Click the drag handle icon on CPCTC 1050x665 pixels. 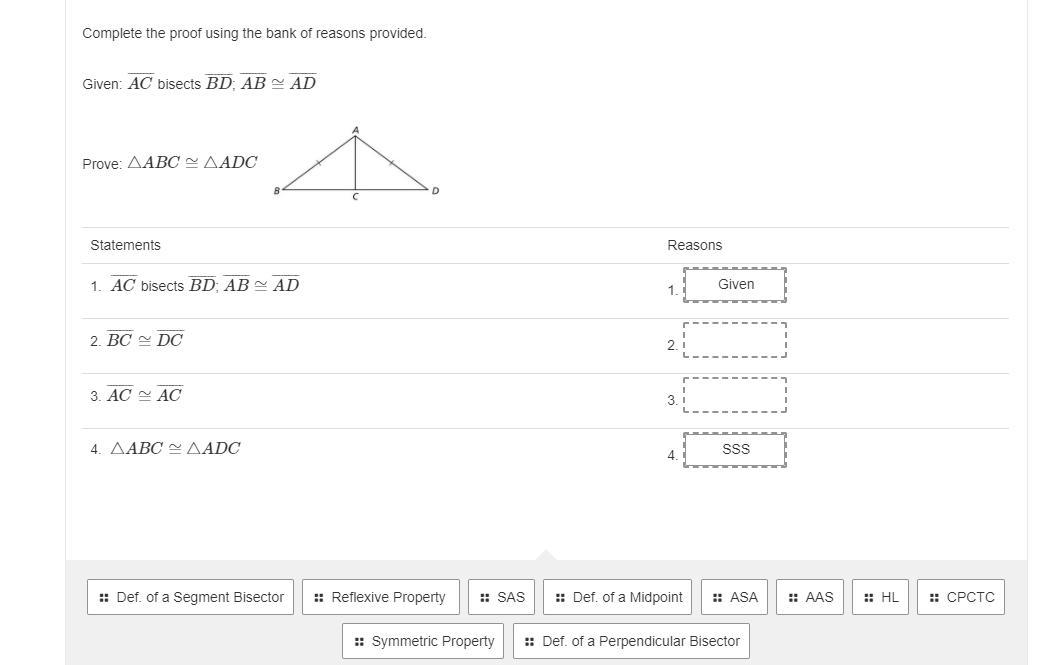click(x=934, y=597)
